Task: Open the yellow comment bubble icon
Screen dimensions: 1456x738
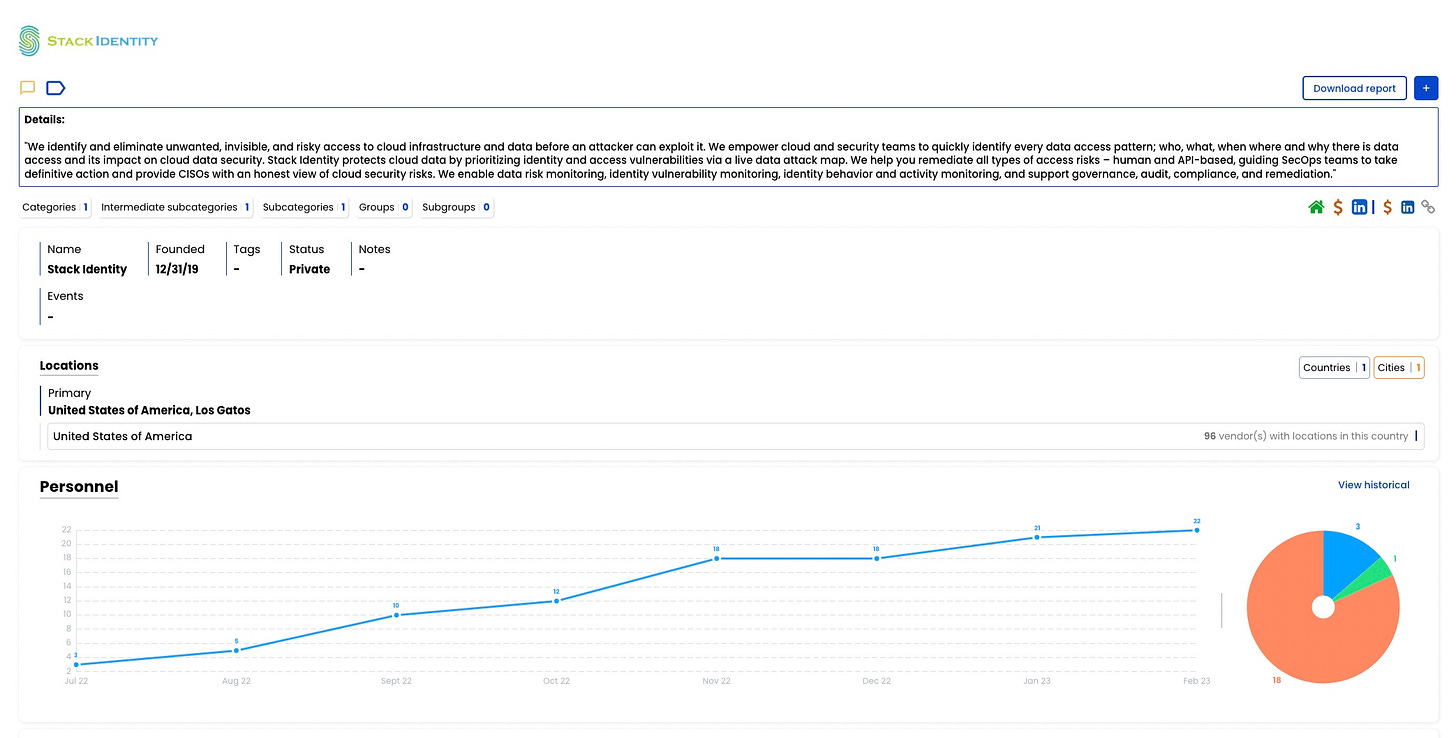Action: 28,88
